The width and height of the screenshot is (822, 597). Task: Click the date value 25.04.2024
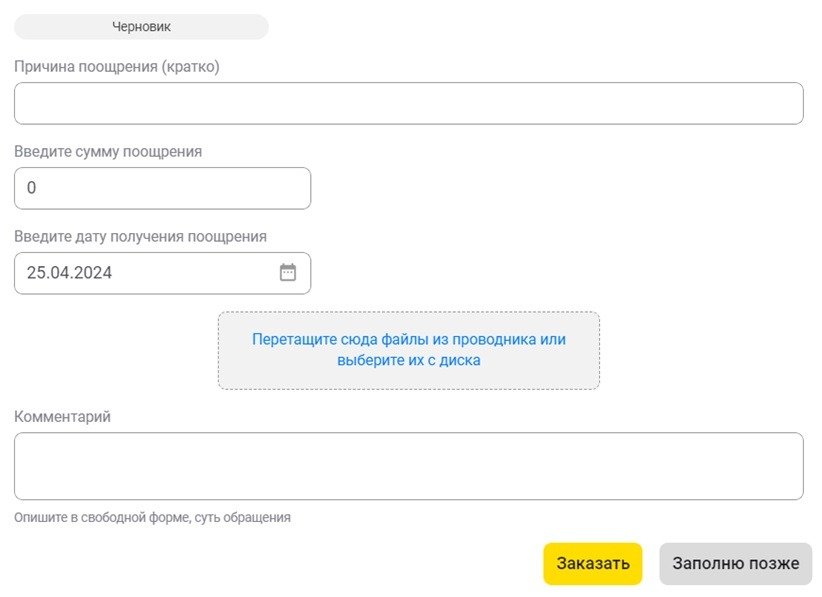point(69,272)
